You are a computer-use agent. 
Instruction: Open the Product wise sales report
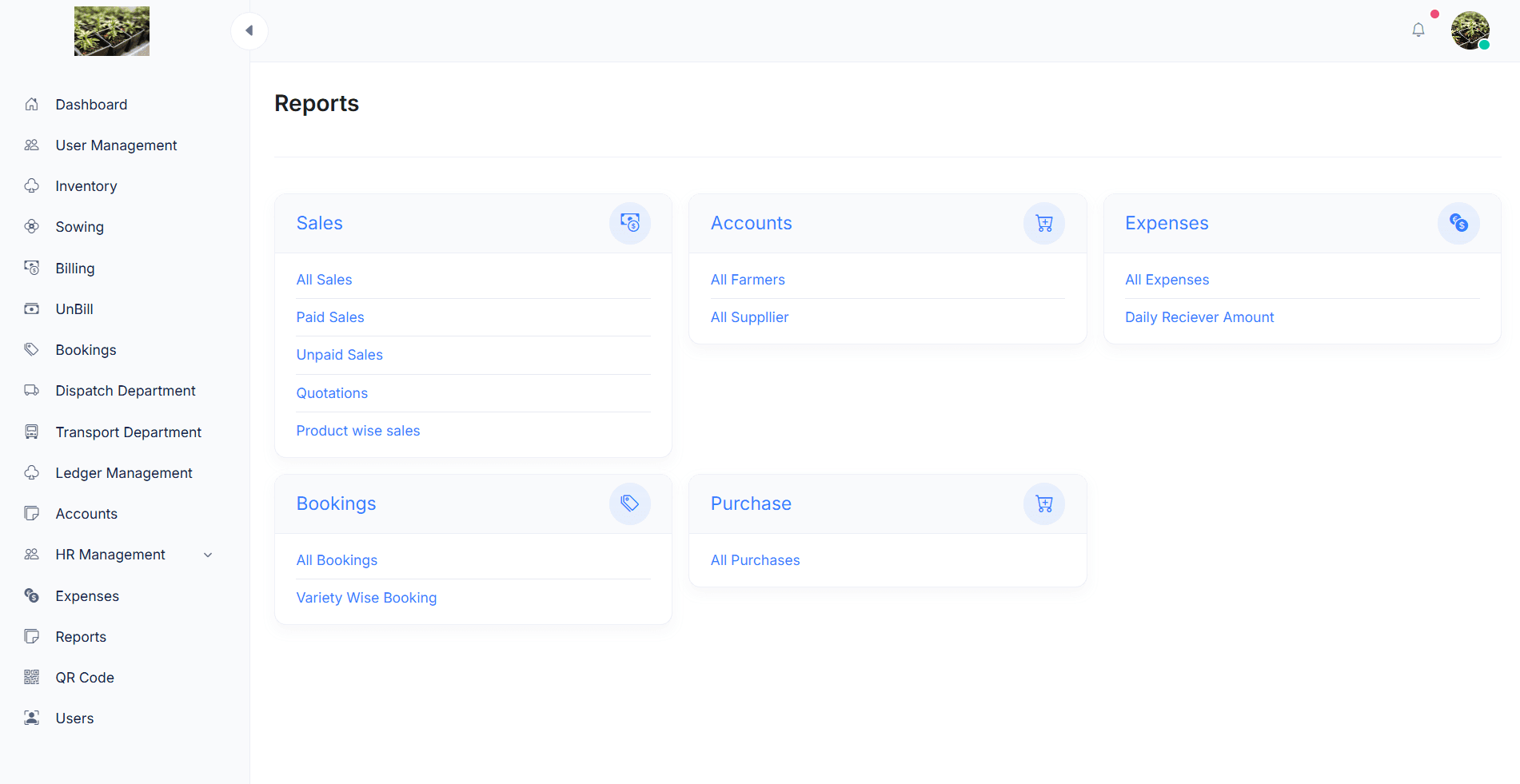pos(358,431)
